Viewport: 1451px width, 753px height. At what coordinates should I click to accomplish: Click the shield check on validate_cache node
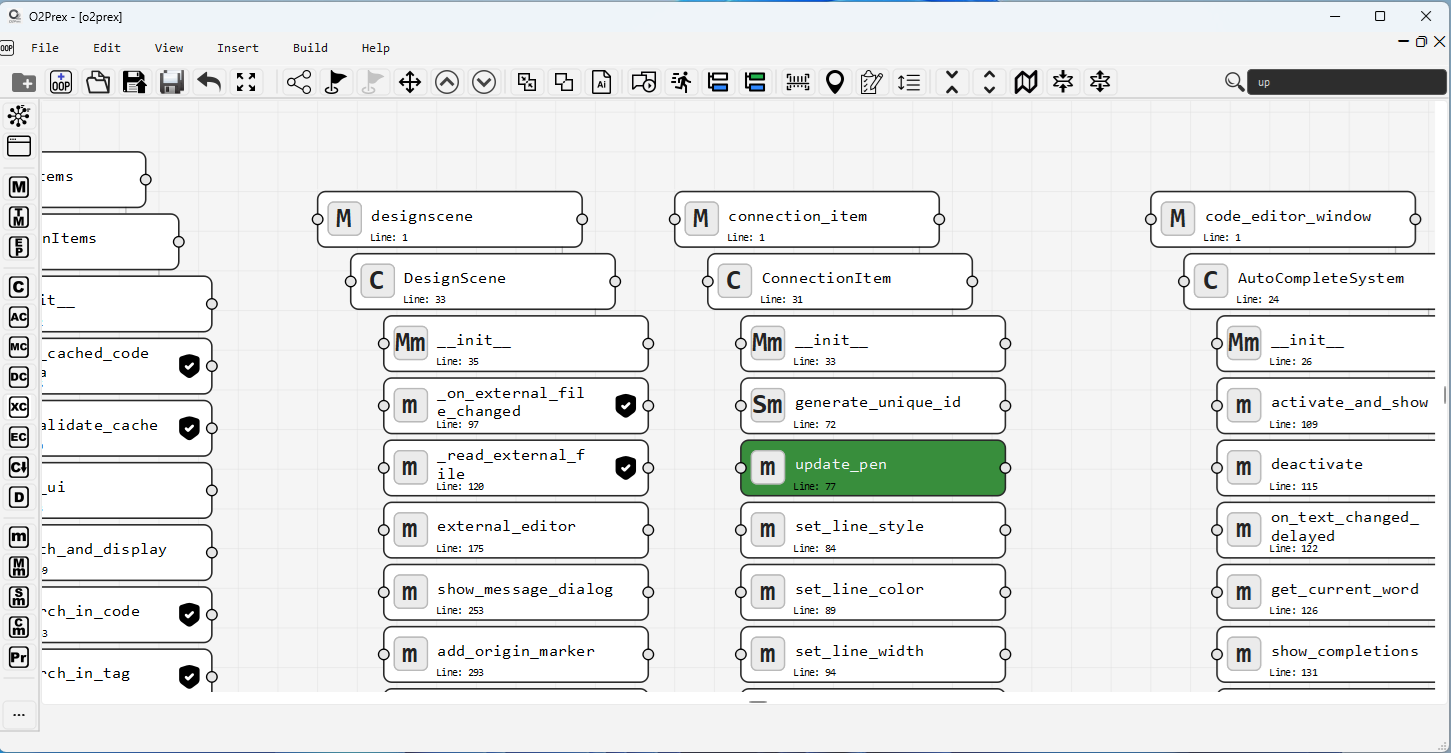point(189,428)
